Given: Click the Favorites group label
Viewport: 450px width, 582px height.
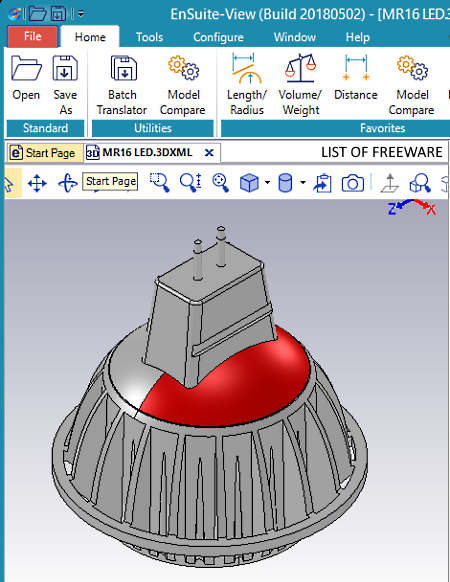Looking at the screenshot, I should pos(382,128).
